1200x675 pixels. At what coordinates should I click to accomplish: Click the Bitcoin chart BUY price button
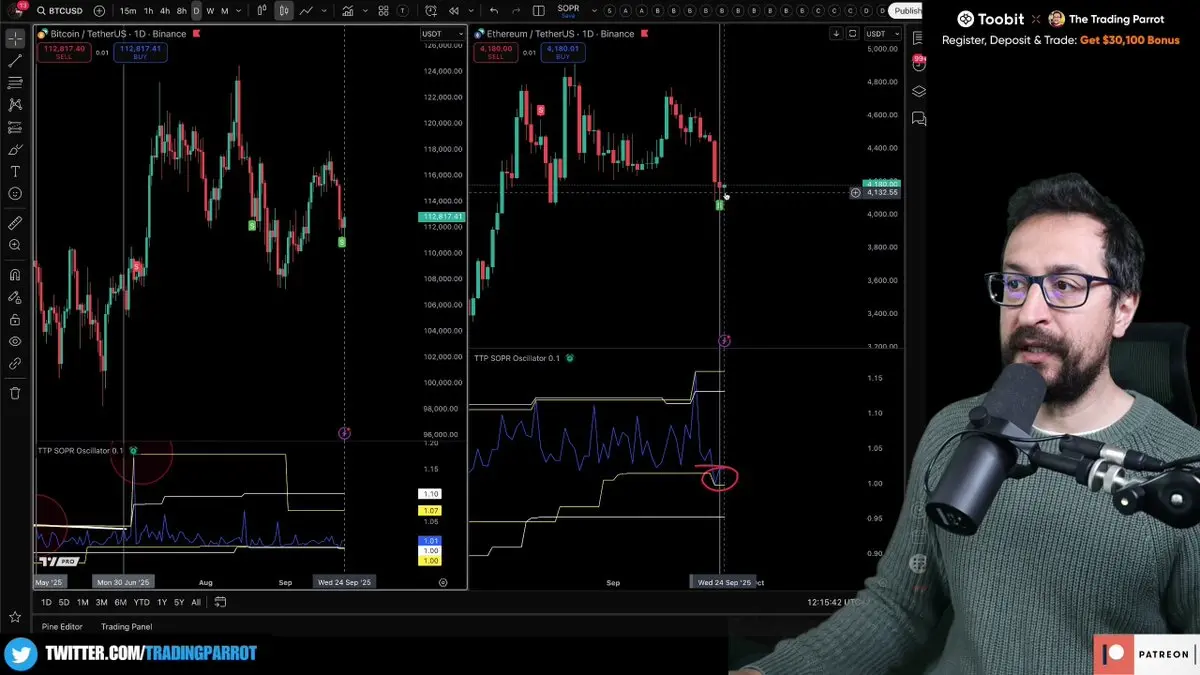[139, 52]
